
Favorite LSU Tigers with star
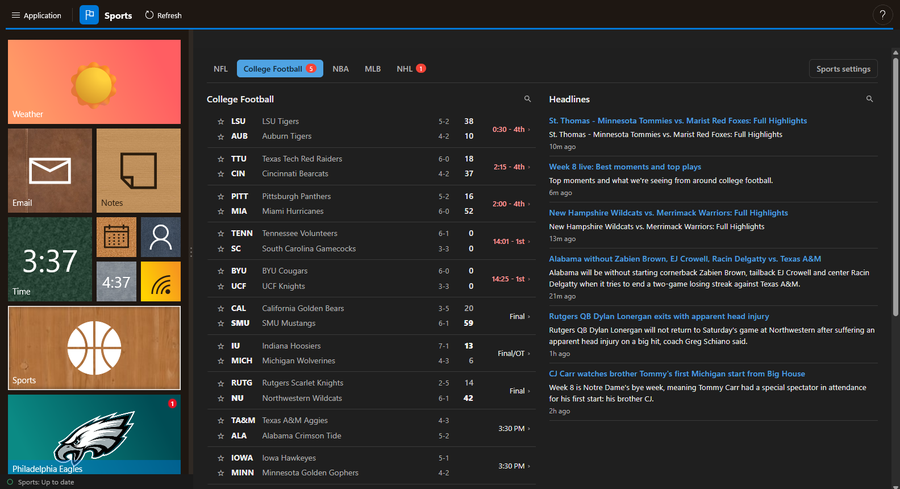pyautogui.click(x=220, y=122)
